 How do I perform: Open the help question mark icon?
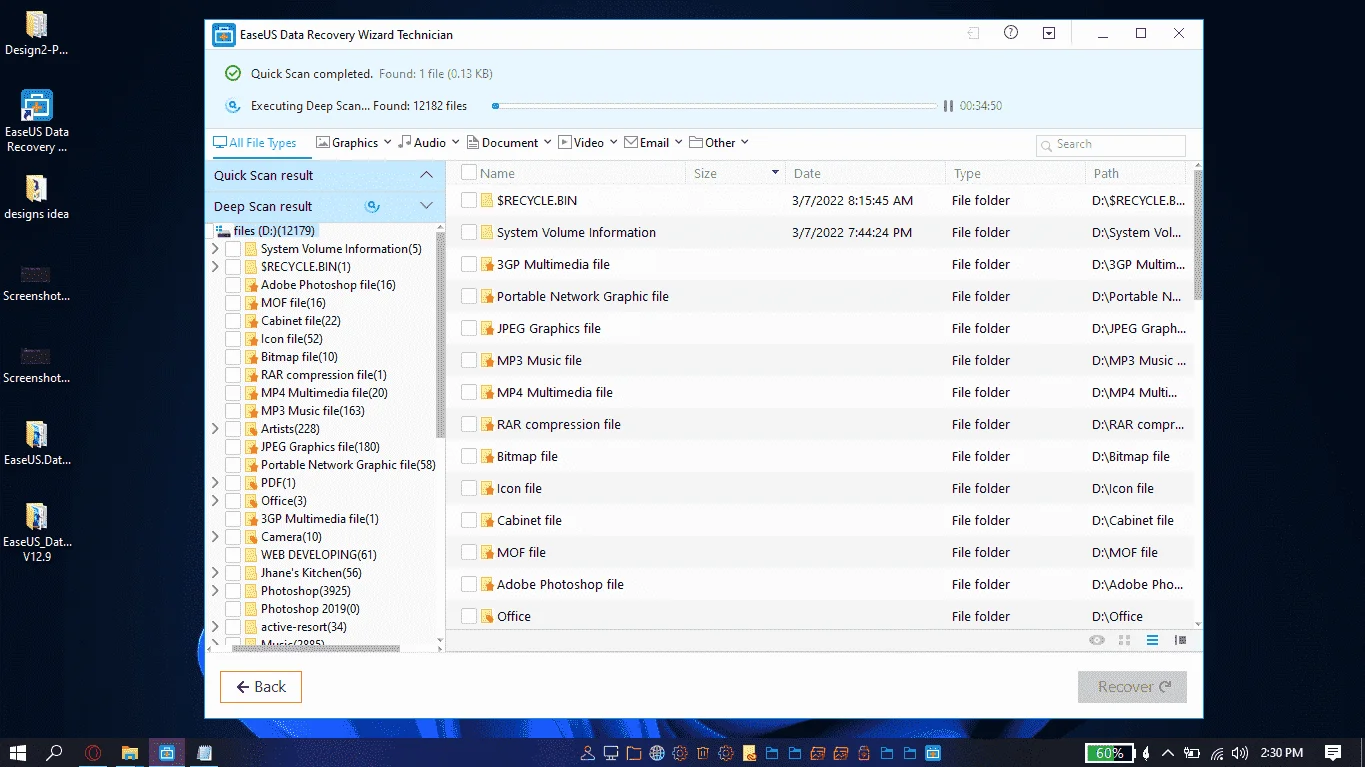point(1011,33)
